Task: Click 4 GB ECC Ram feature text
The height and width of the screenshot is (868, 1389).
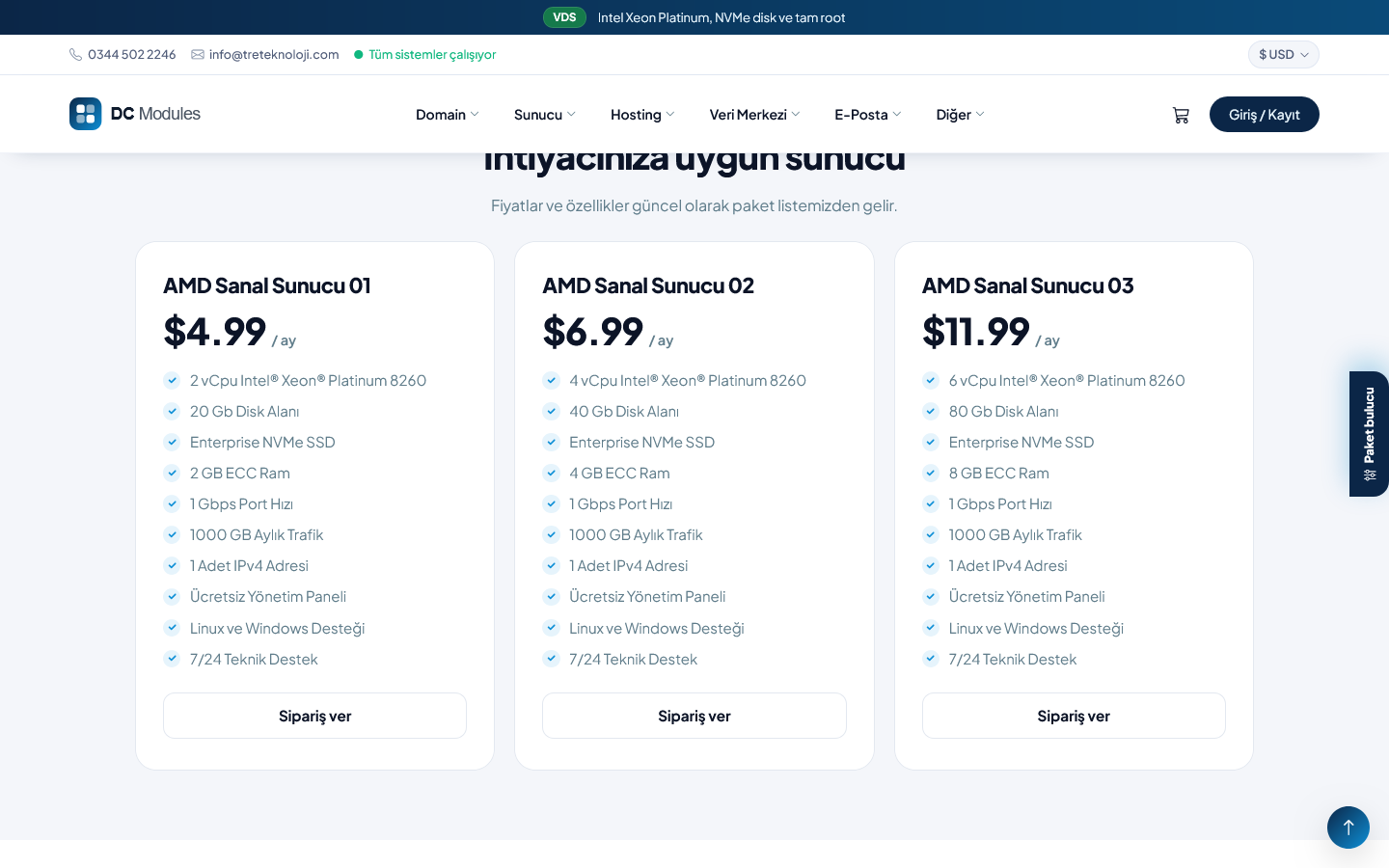Action: click(619, 473)
